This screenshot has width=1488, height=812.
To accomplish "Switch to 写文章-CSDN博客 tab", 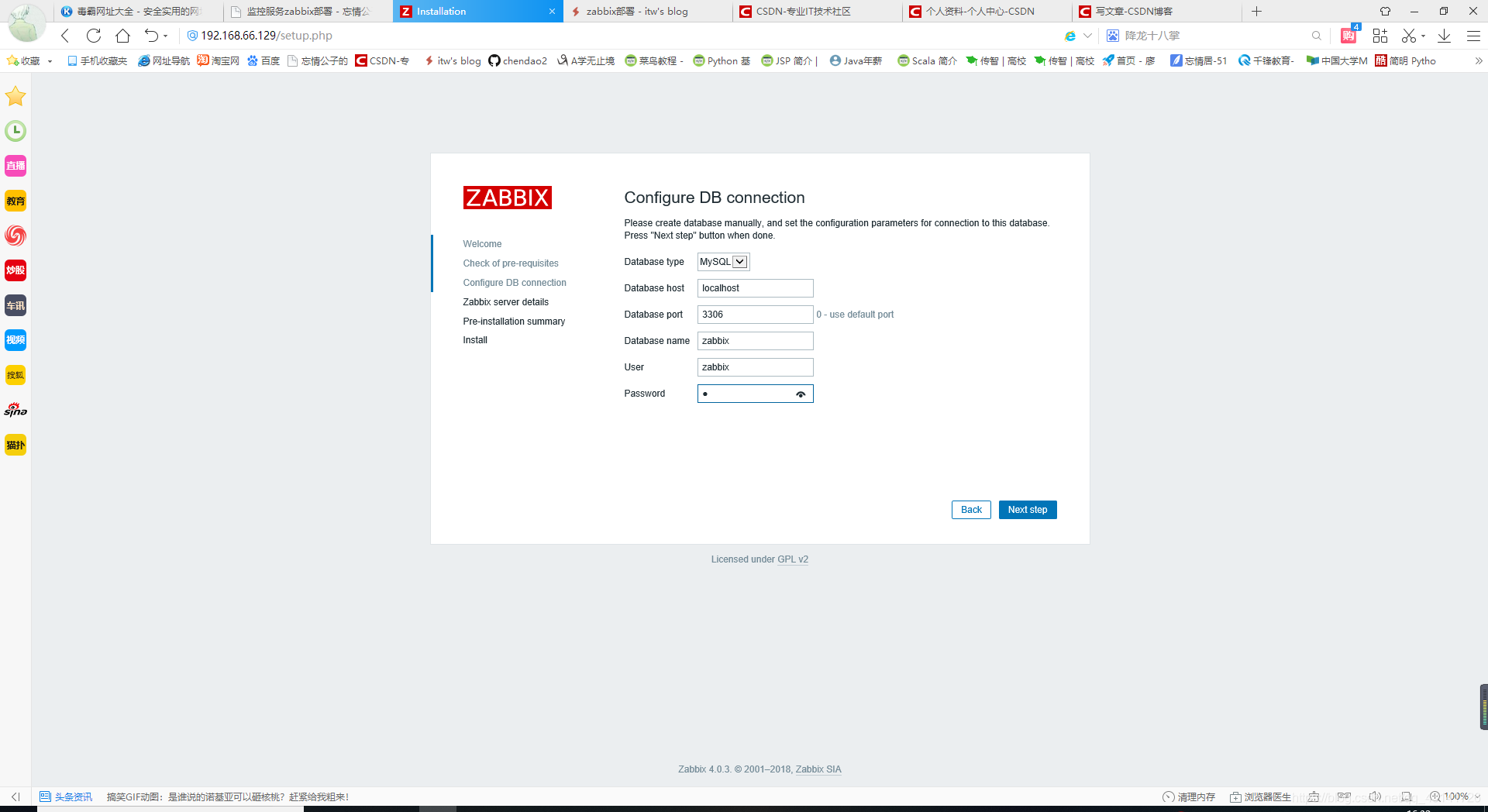I will pyautogui.click(x=1156, y=12).
